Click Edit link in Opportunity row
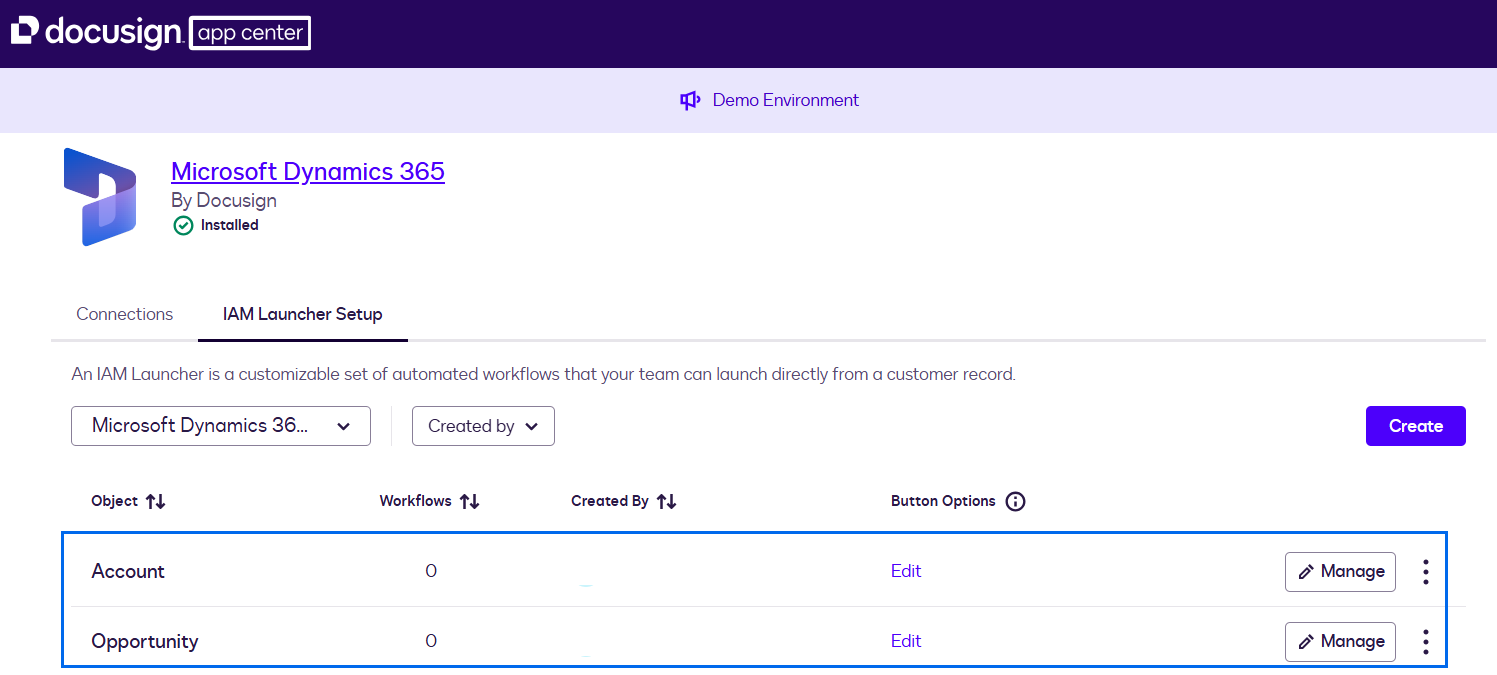This screenshot has height=675, width=1497. [906, 641]
